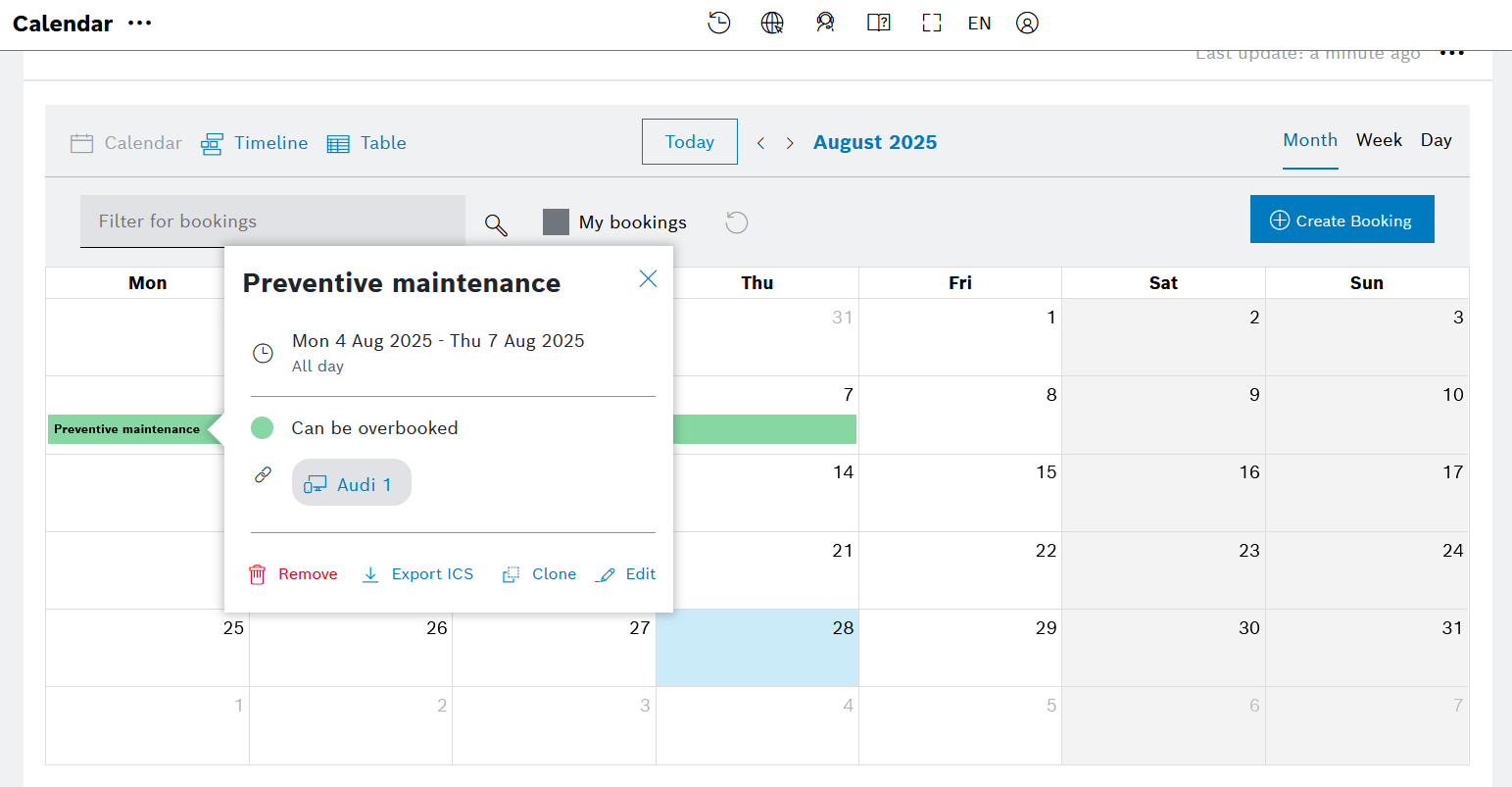Open the user profile icon
1512x787 pixels.
point(1027,23)
